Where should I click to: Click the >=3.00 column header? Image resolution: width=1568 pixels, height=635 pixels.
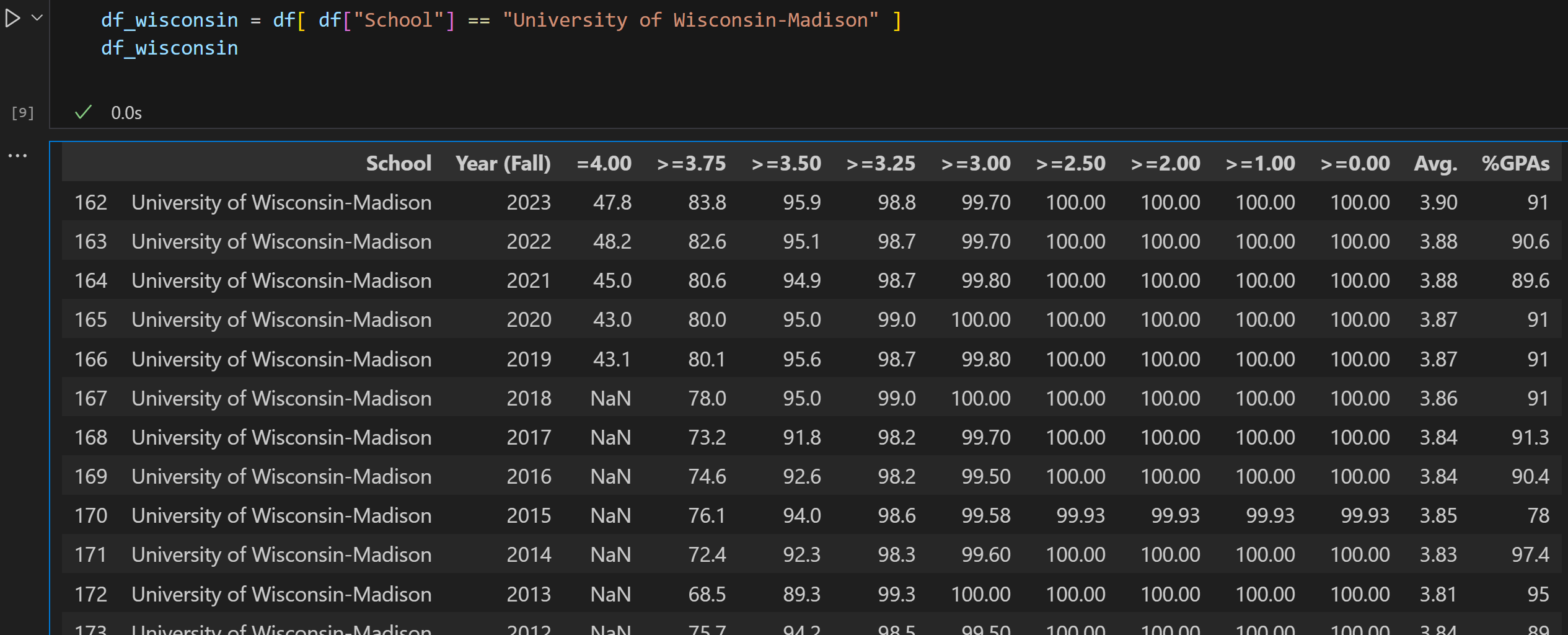tap(976, 163)
